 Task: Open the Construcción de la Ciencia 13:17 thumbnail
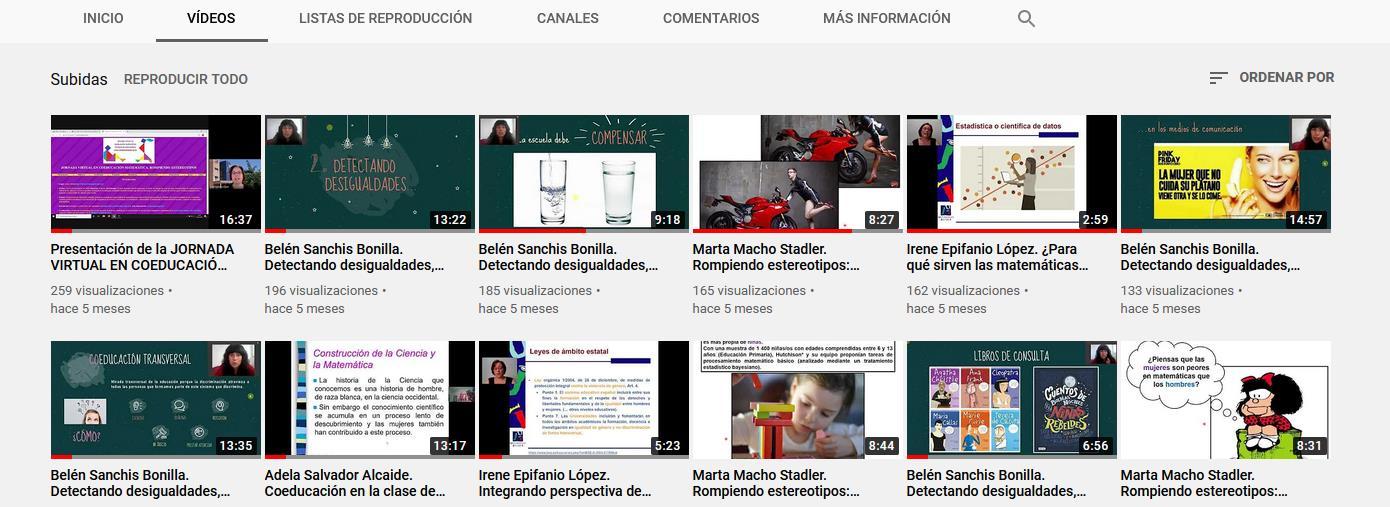pos(370,400)
